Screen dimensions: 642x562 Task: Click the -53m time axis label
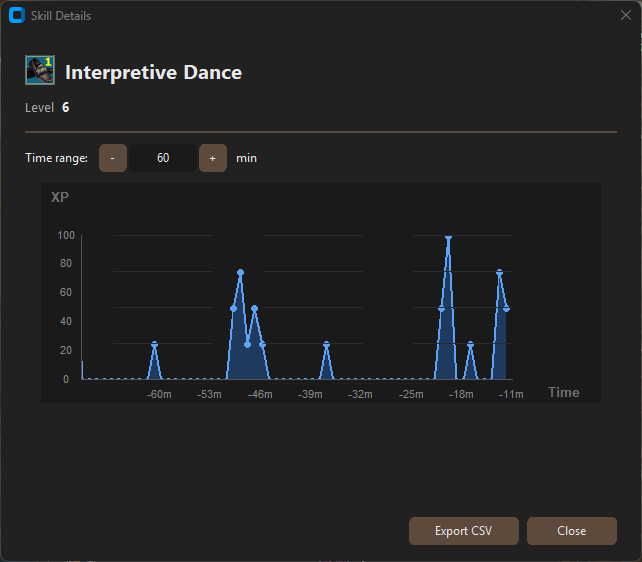(209, 394)
